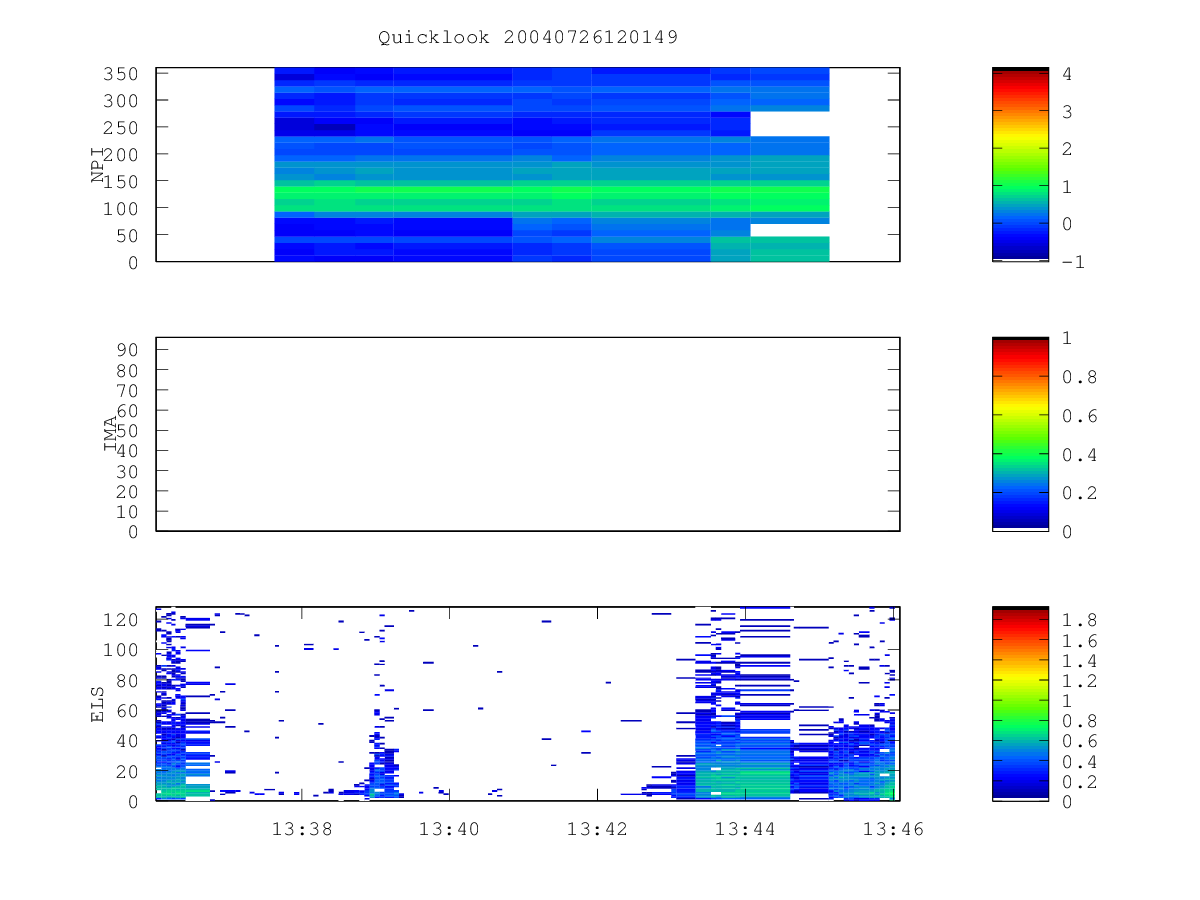Click the 1.4 label on the ELS colorbar
This screenshot has height=900, width=1200.
point(1078,661)
